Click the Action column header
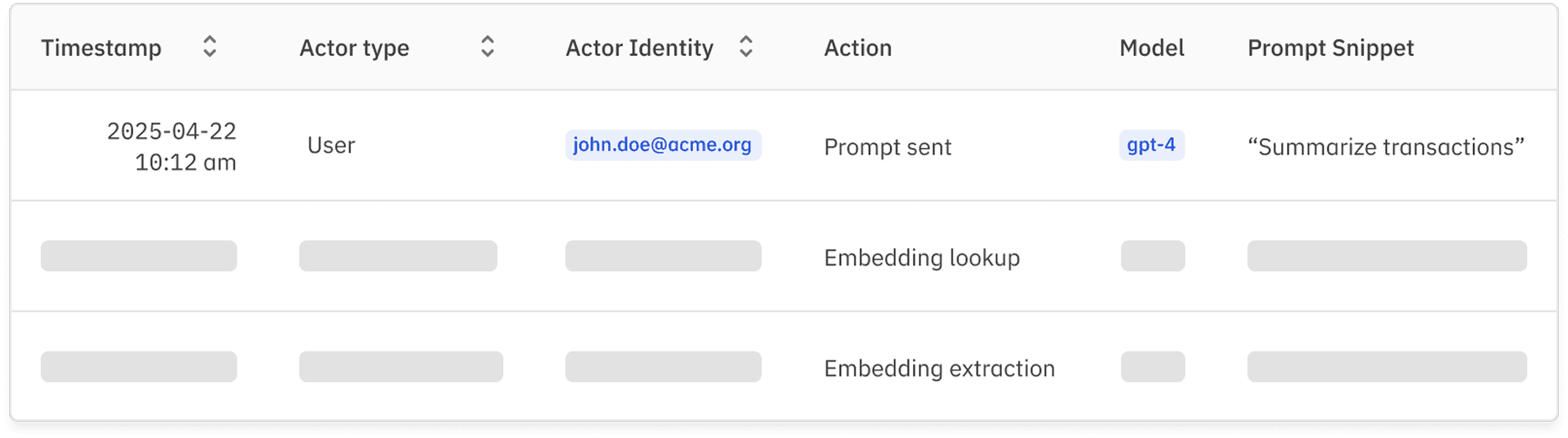 [x=857, y=48]
